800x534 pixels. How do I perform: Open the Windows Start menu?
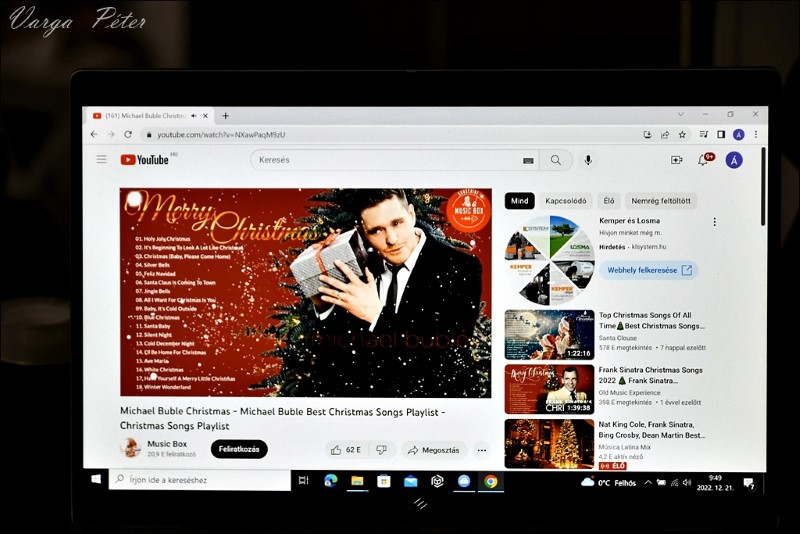point(95,480)
